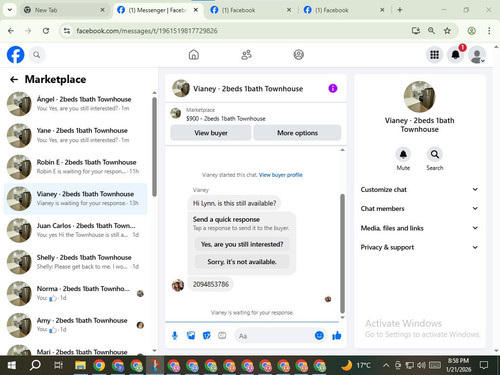Open the emoji picker in message box

pyautogui.click(x=319, y=336)
